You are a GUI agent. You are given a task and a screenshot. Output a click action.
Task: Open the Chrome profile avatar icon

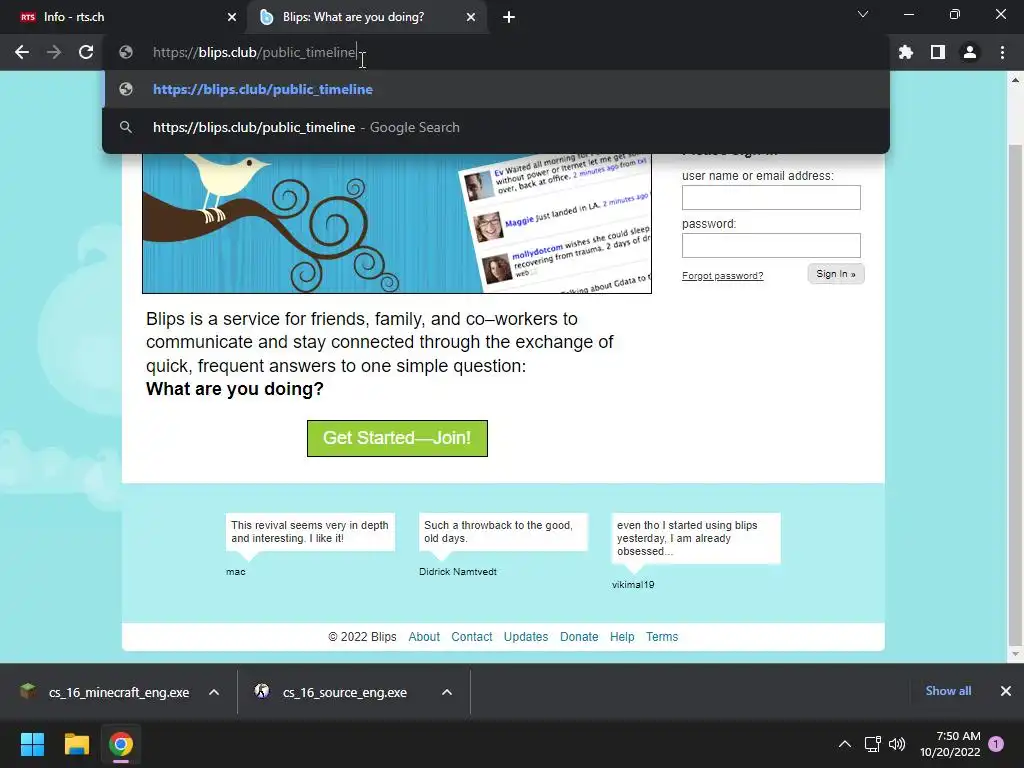[x=970, y=52]
